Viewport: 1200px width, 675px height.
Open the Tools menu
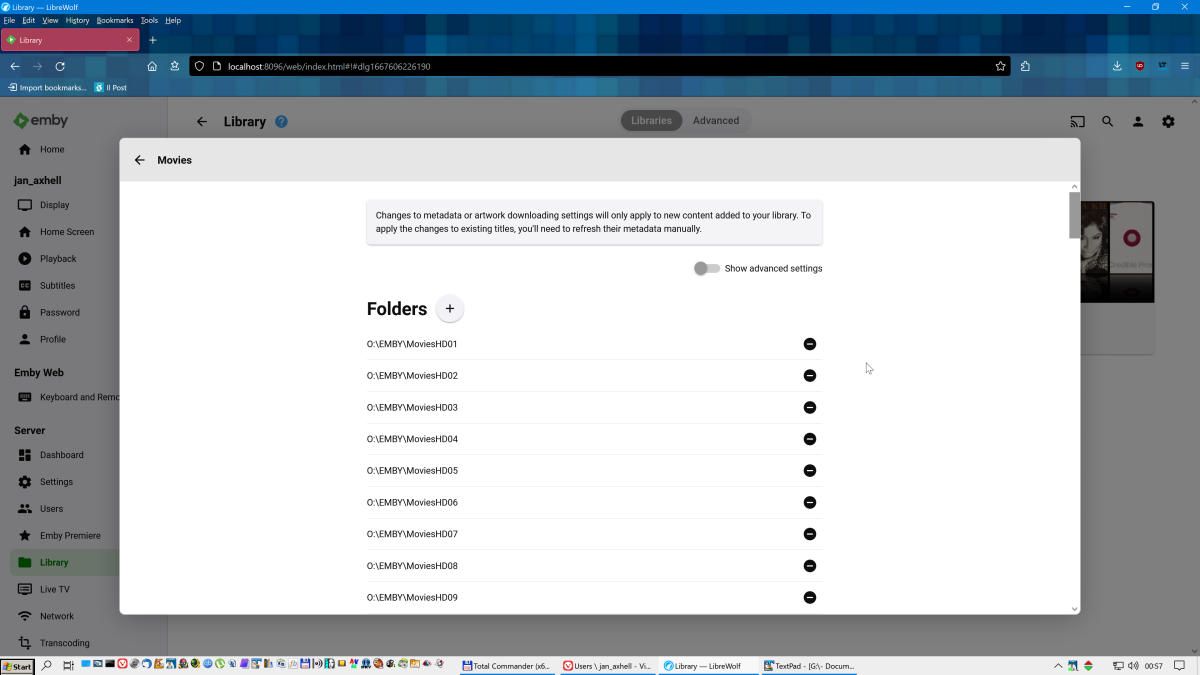pyautogui.click(x=149, y=20)
